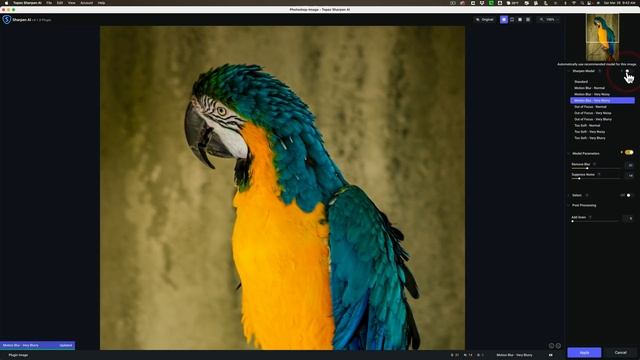This screenshot has height=360, width=640.
Task: Open the Topaz Sharpen AI menu
Action: [27, 3]
